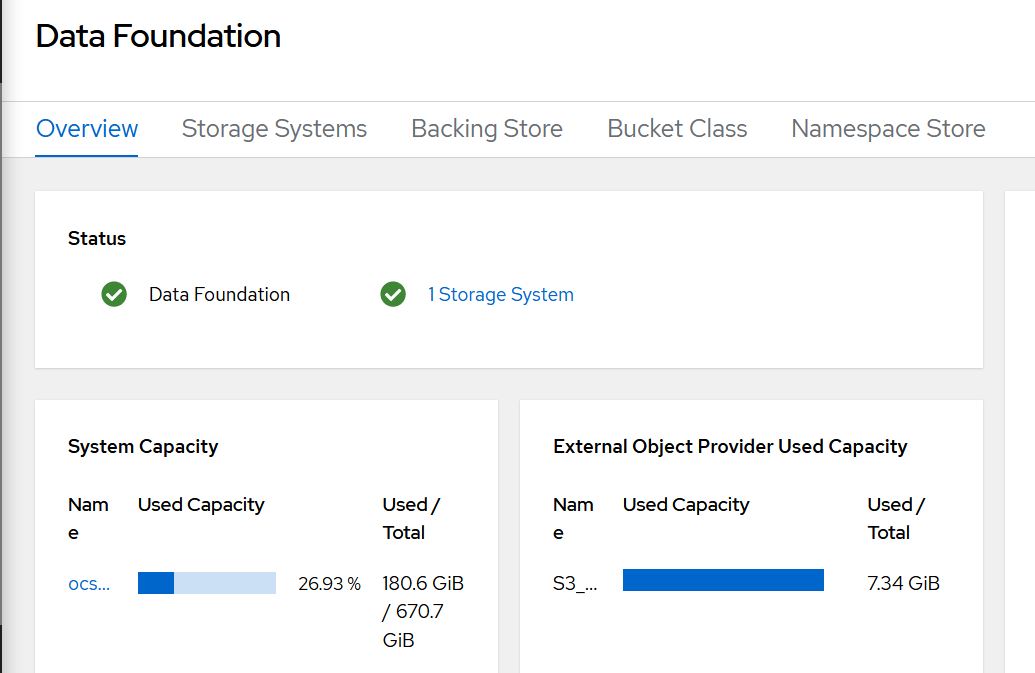Open the Namespace Store tab
This screenshot has height=673, width=1035.
888,129
